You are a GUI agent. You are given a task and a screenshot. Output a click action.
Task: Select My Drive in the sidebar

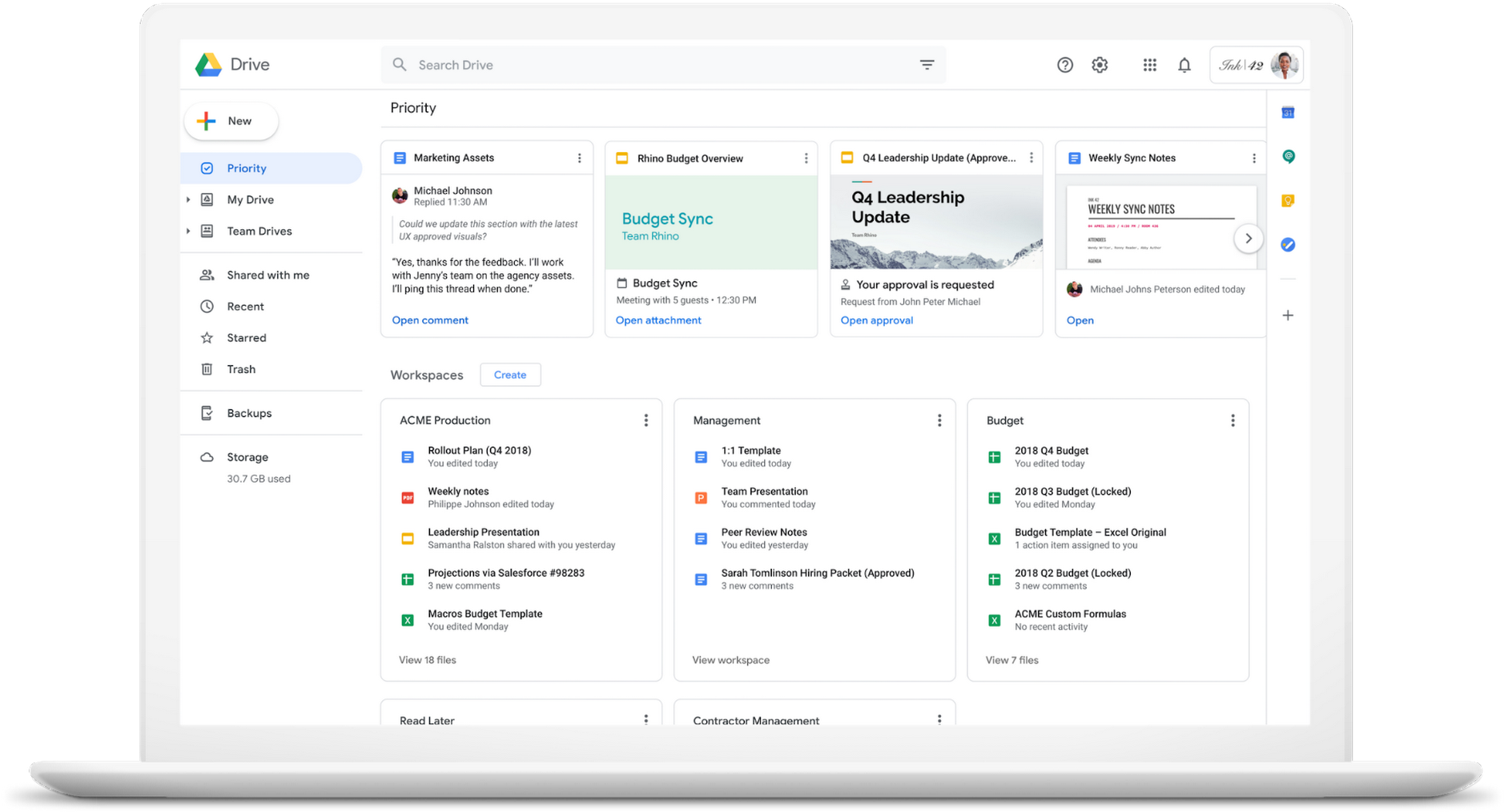click(250, 199)
